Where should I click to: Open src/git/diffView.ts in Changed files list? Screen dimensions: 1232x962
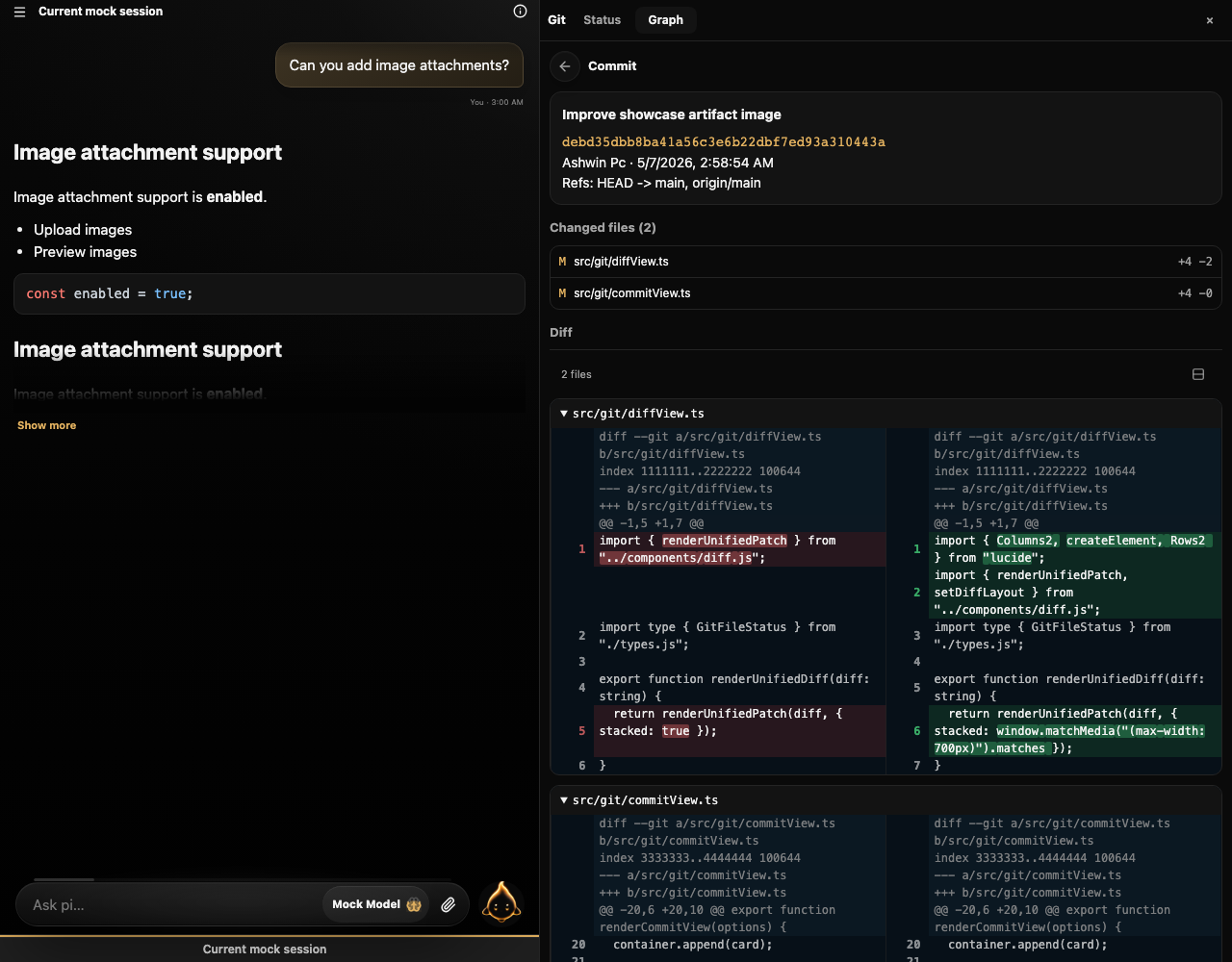tap(885, 262)
